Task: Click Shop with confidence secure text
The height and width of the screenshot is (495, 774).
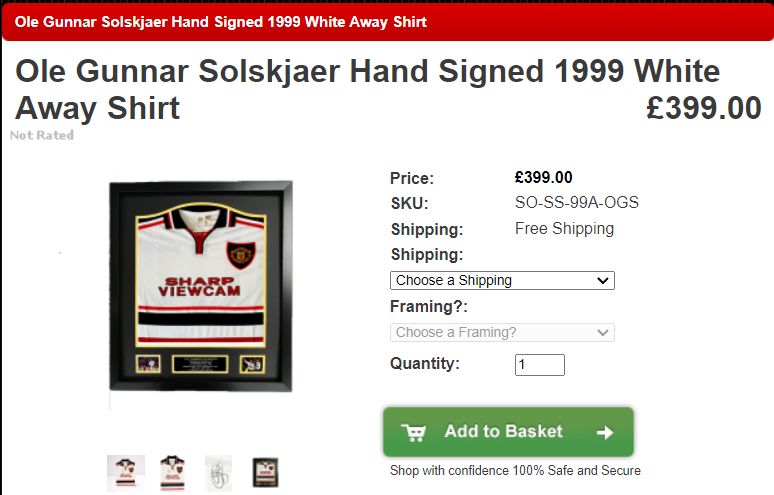Action: [515, 470]
